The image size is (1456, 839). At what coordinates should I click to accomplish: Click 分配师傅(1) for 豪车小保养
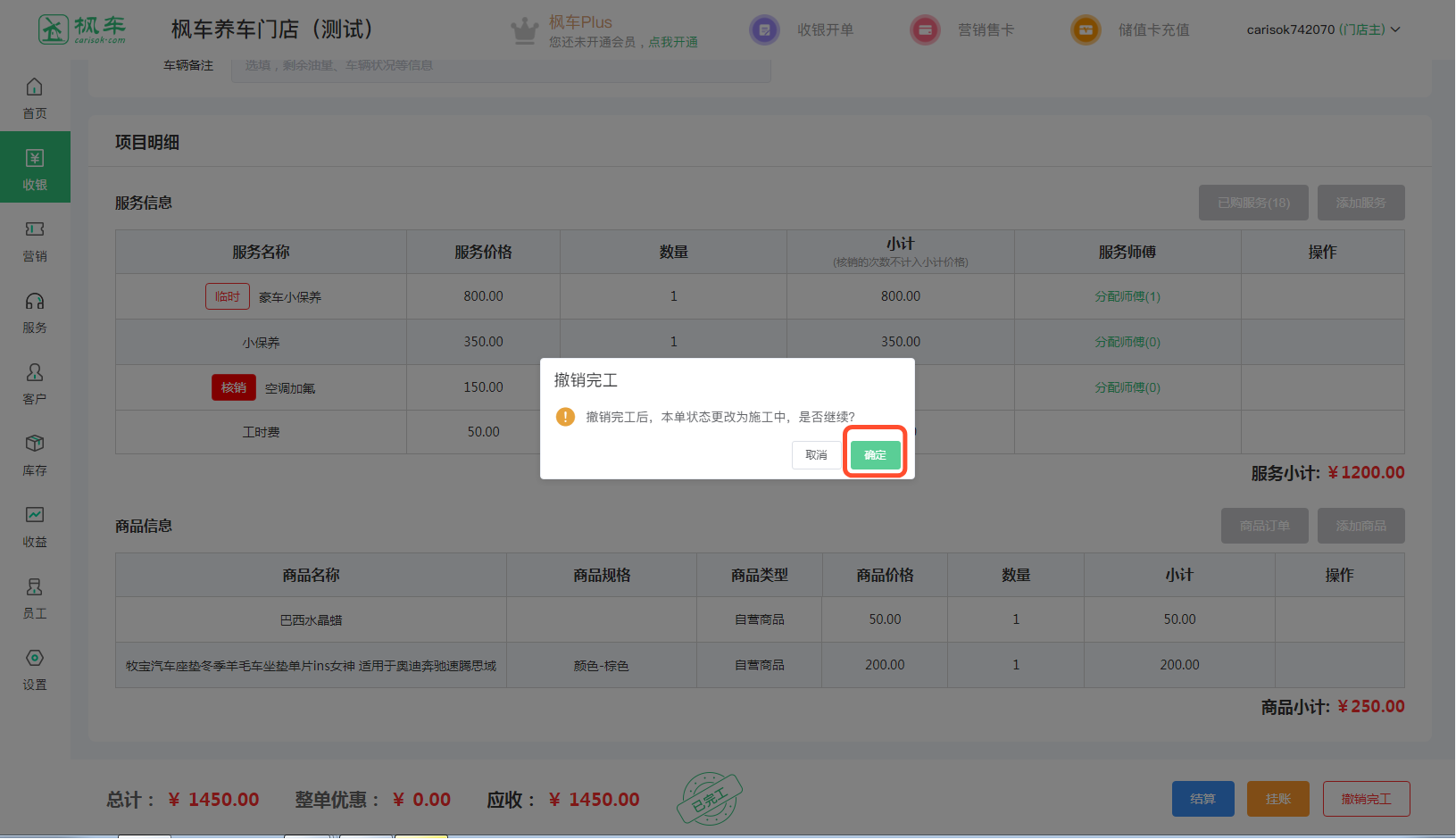point(1127,296)
